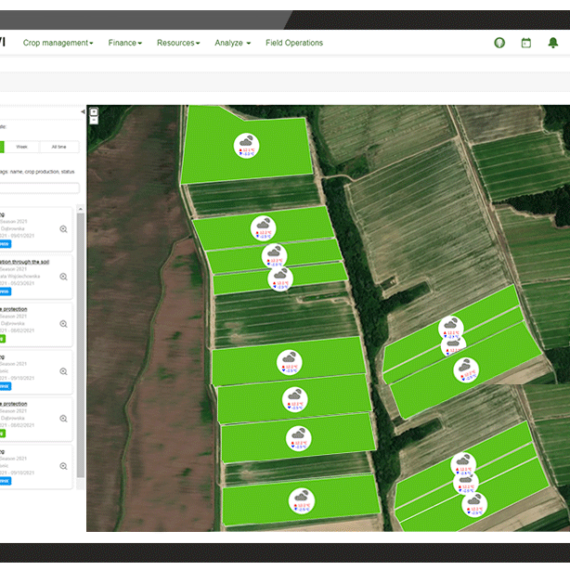The width and height of the screenshot is (570, 570).
Task: Click zoom-to-field magnifier on first task card
Action: 64,229
